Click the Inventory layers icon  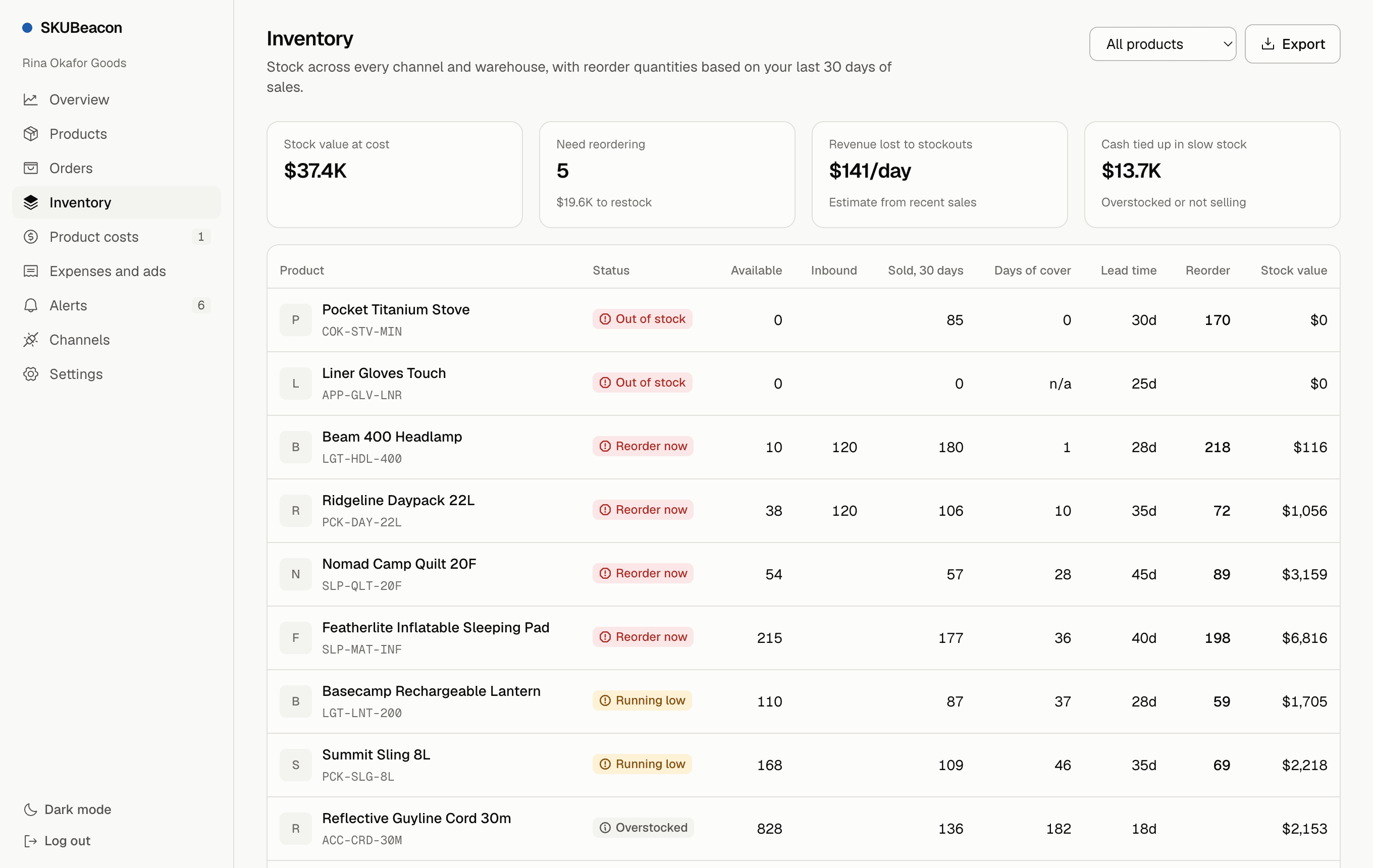click(x=31, y=202)
